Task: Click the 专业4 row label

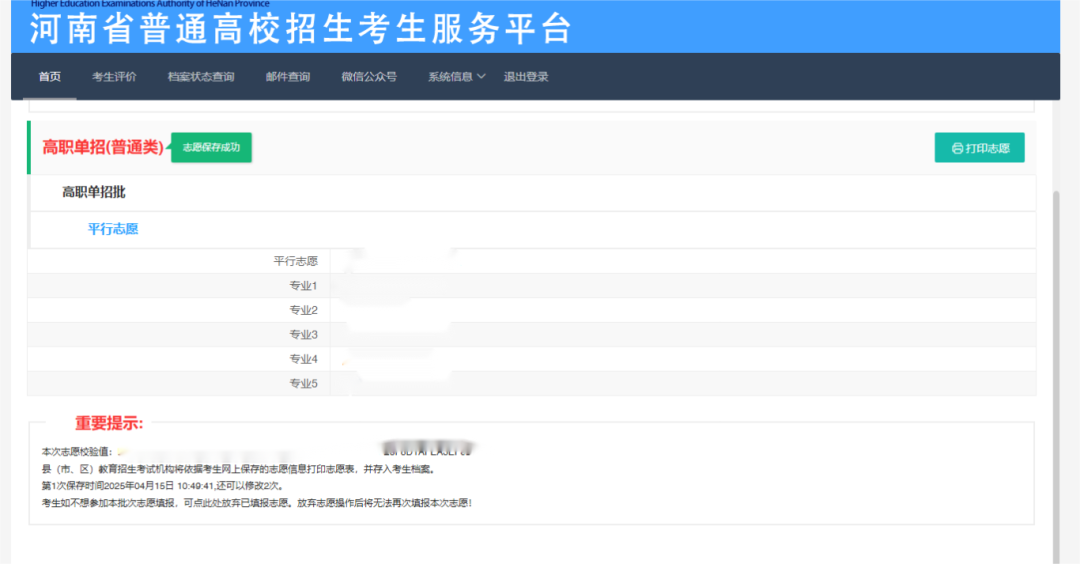Action: click(303, 359)
